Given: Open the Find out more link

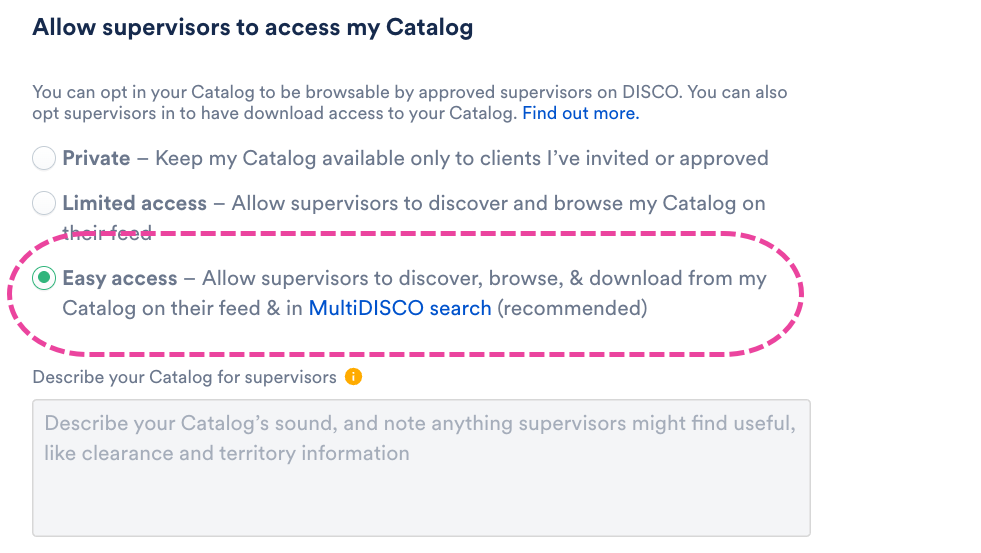Looking at the screenshot, I should point(580,113).
